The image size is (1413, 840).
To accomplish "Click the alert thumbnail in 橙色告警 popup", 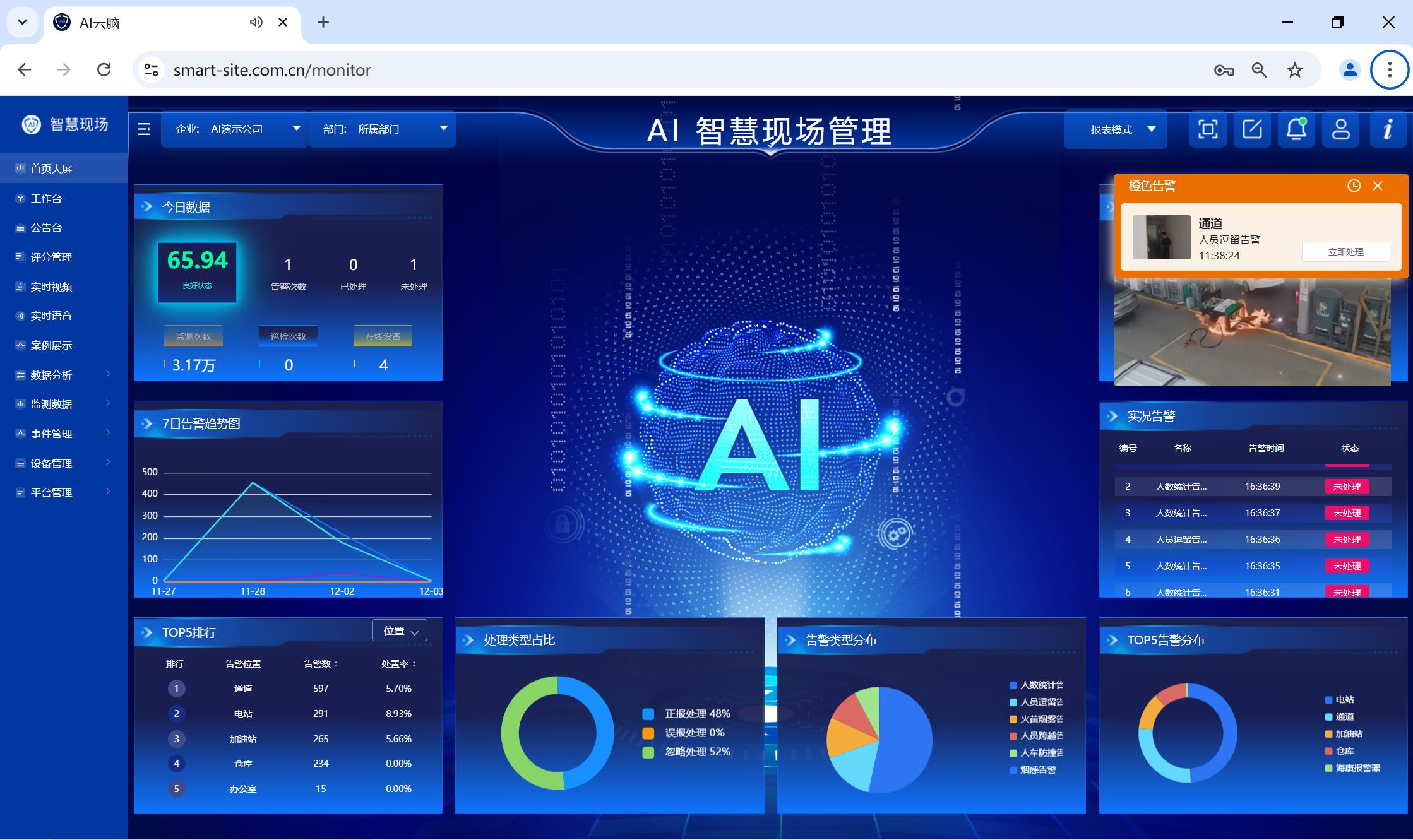I will [1162, 237].
